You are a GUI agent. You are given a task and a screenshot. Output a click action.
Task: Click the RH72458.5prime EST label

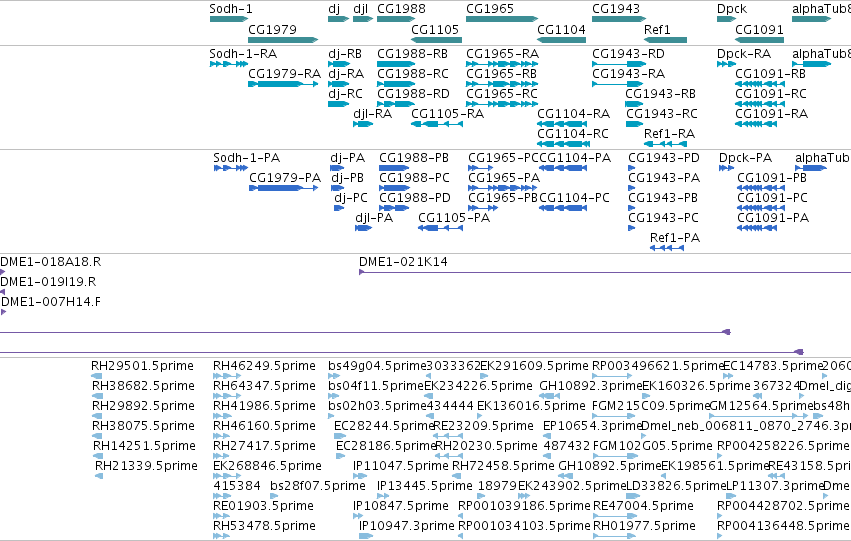click(x=503, y=466)
